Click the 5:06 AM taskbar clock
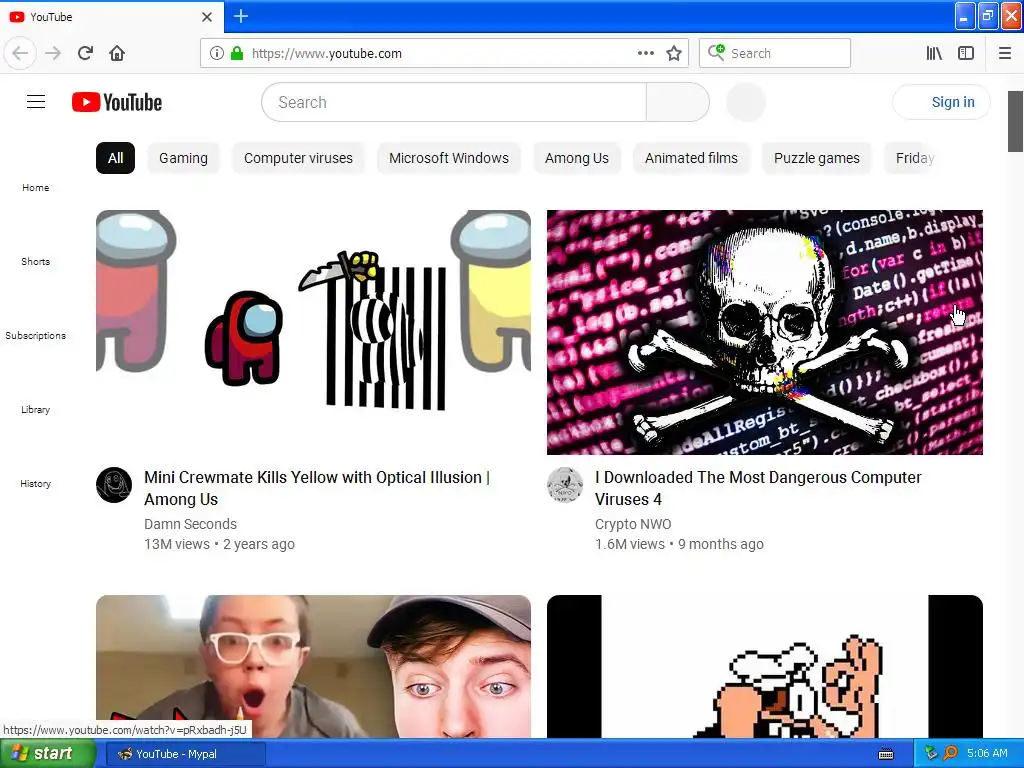This screenshot has width=1024, height=768. (987, 753)
